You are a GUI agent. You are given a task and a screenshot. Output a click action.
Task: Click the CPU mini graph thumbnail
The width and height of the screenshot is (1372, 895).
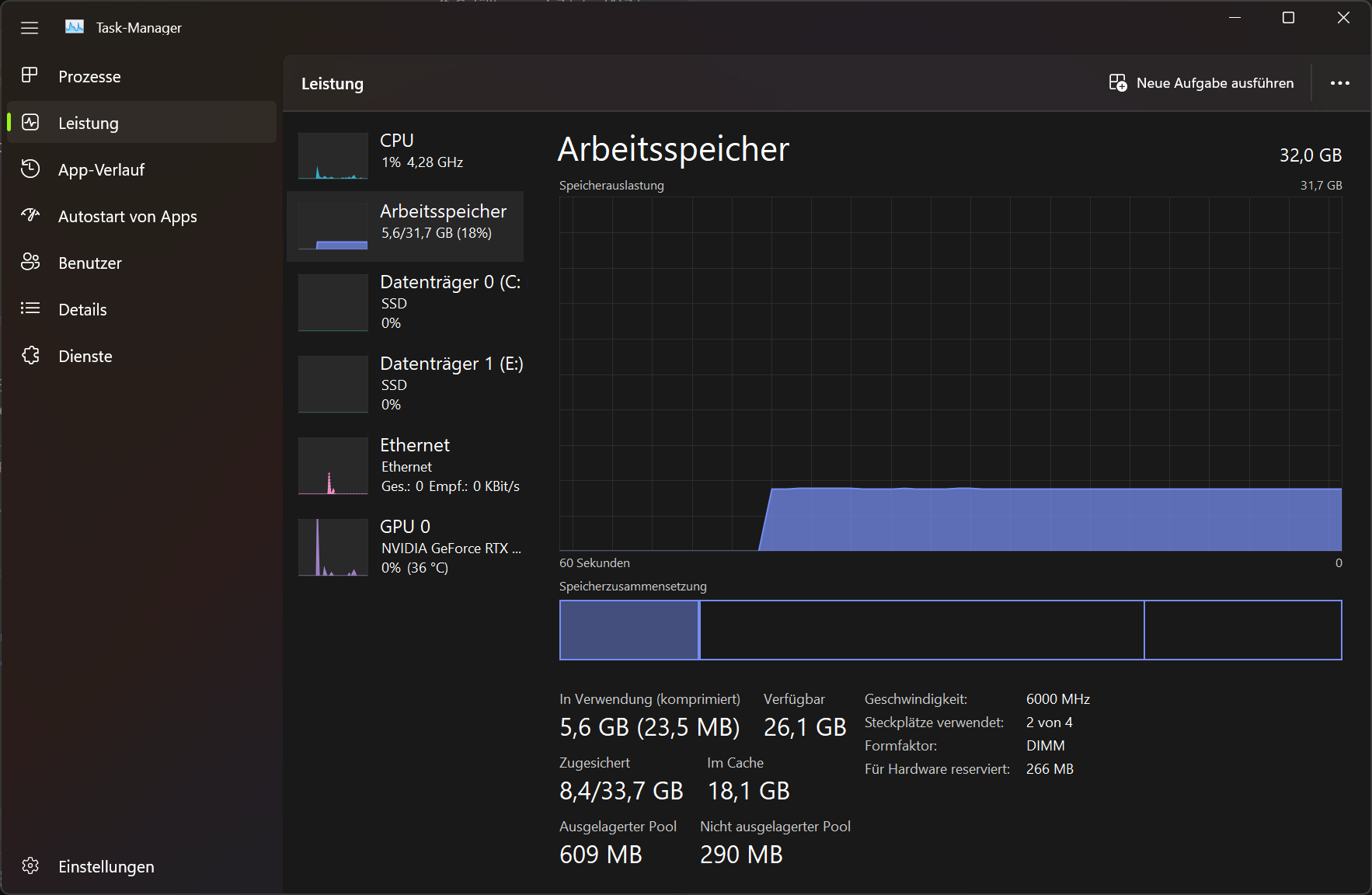coord(333,155)
